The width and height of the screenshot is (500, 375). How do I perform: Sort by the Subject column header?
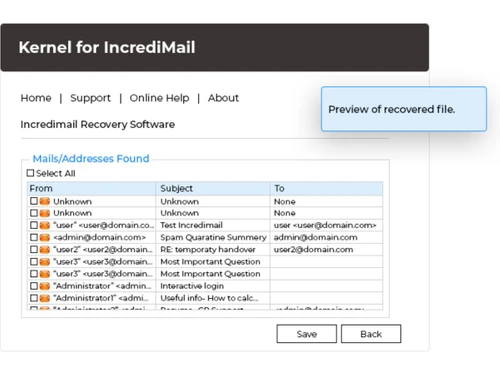tap(213, 189)
